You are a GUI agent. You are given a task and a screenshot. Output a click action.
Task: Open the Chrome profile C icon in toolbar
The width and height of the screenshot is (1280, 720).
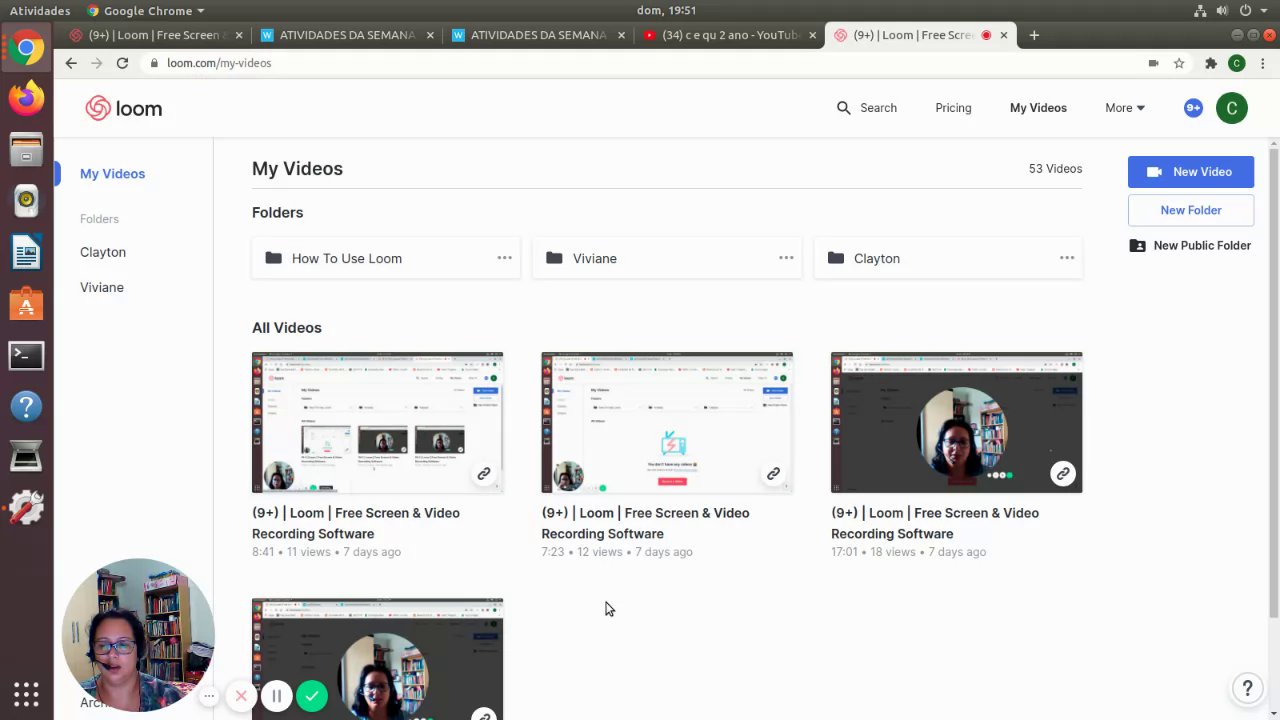tap(1237, 63)
